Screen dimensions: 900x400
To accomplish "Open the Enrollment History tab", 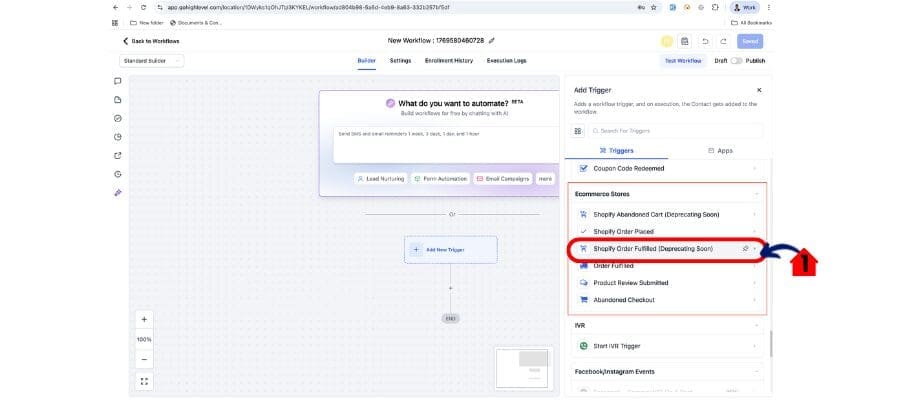I will point(449,61).
